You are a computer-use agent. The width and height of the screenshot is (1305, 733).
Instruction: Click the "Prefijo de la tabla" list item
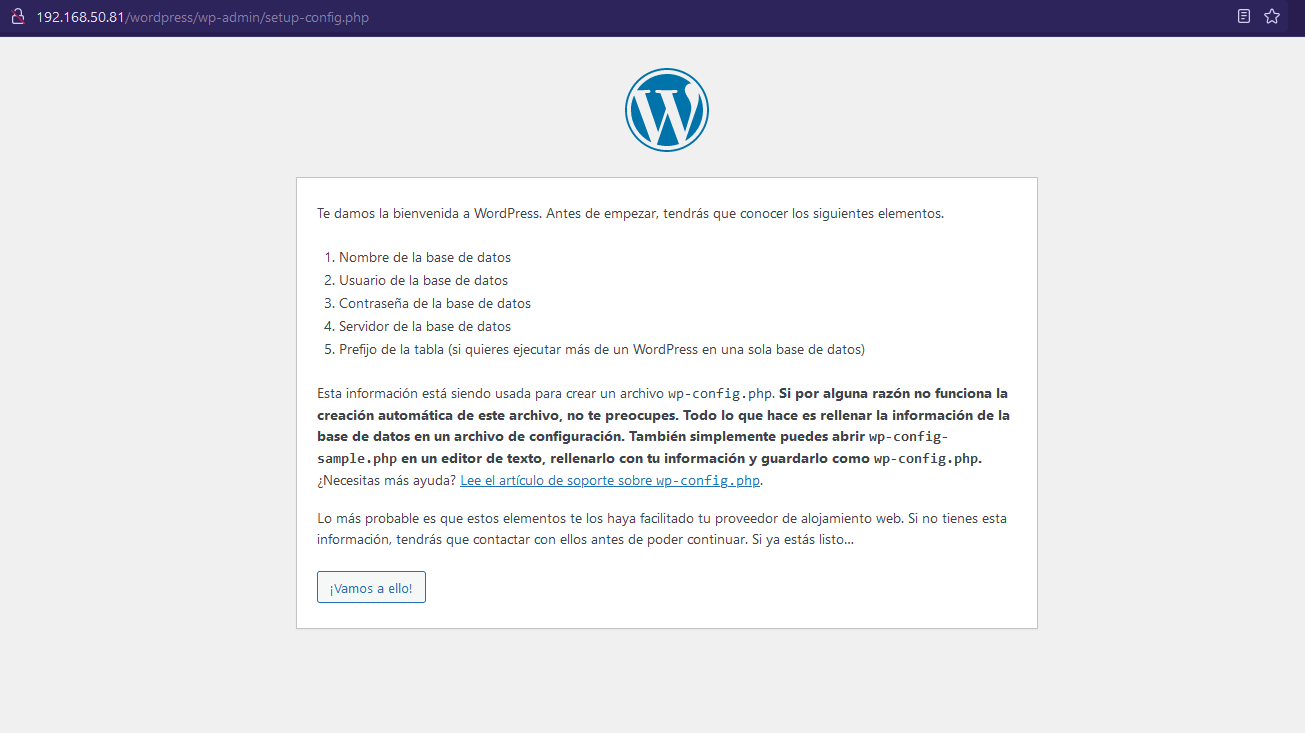coord(602,349)
